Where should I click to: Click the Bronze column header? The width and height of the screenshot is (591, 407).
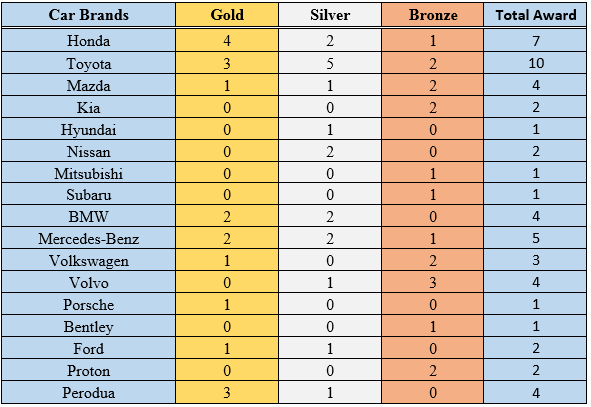coord(433,15)
